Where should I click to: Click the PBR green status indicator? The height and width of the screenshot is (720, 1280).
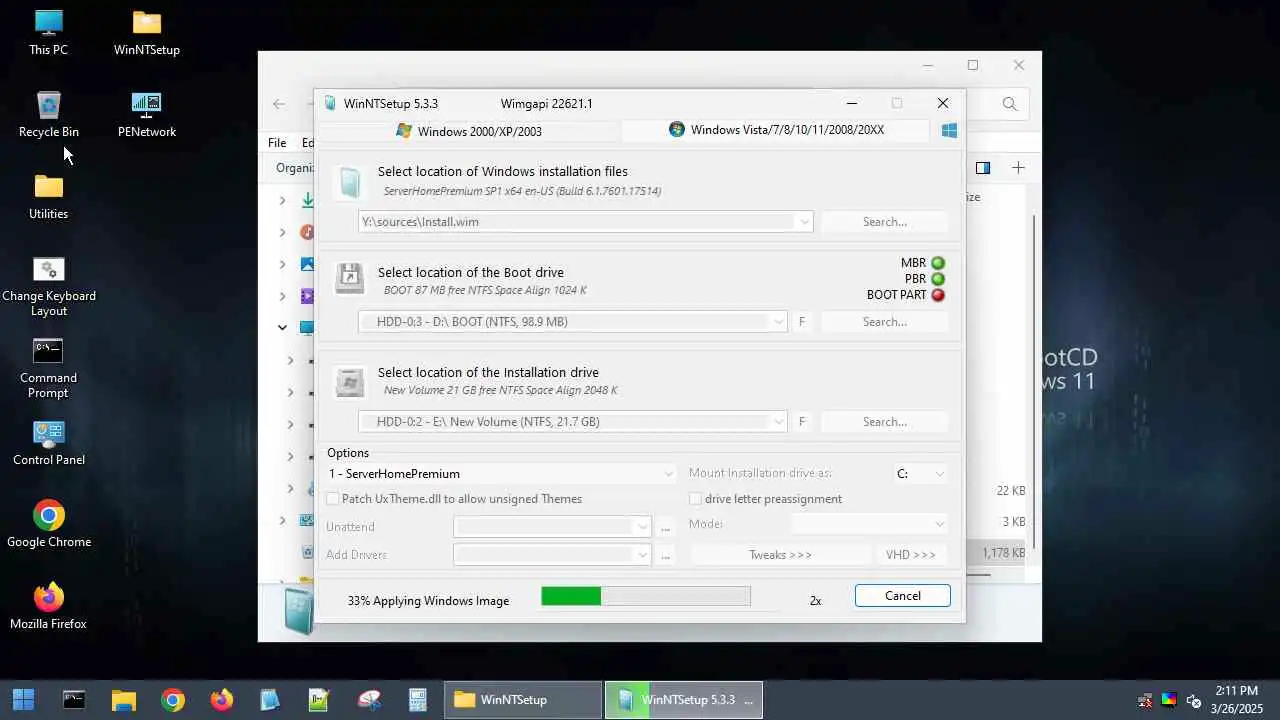[x=938, y=279]
